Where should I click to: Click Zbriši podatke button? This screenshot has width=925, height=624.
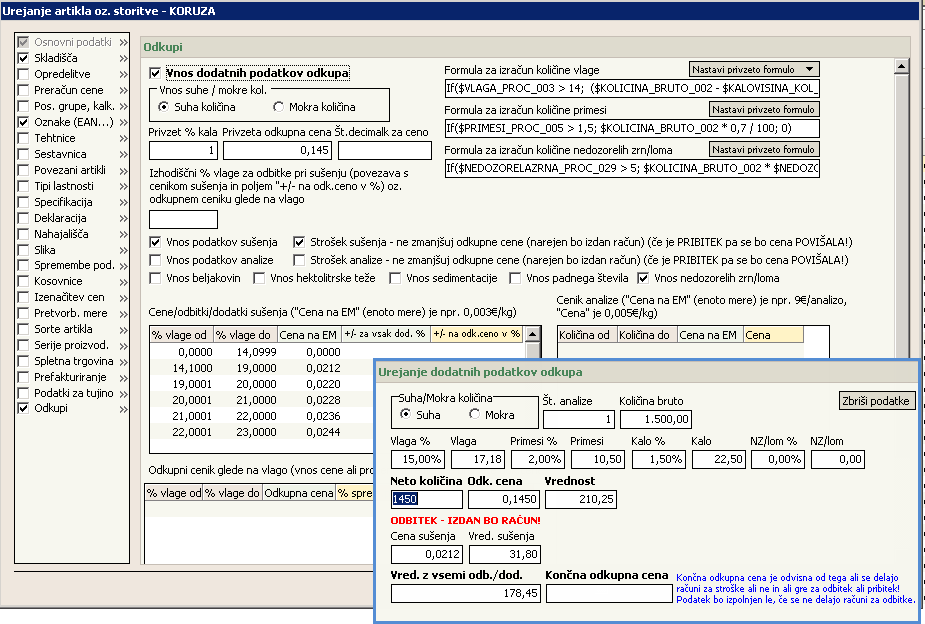(877, 400)
